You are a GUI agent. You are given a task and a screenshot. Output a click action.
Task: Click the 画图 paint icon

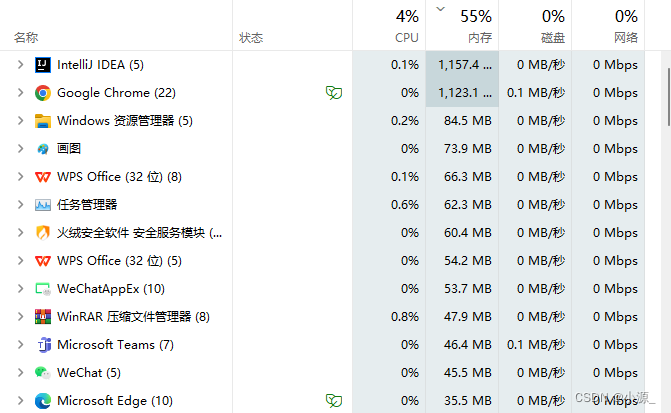pos(43,149)
